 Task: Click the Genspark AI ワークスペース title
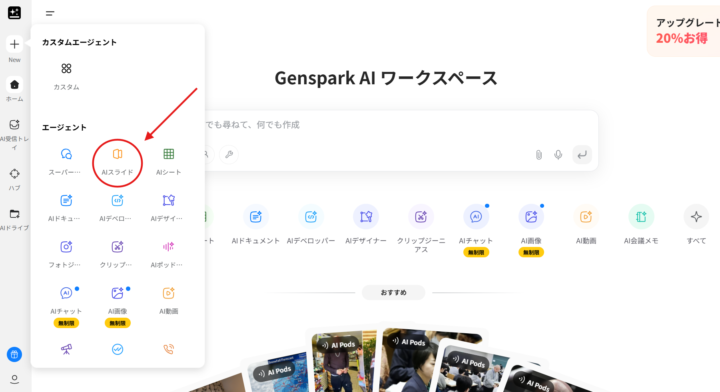(x=386, y=78)
